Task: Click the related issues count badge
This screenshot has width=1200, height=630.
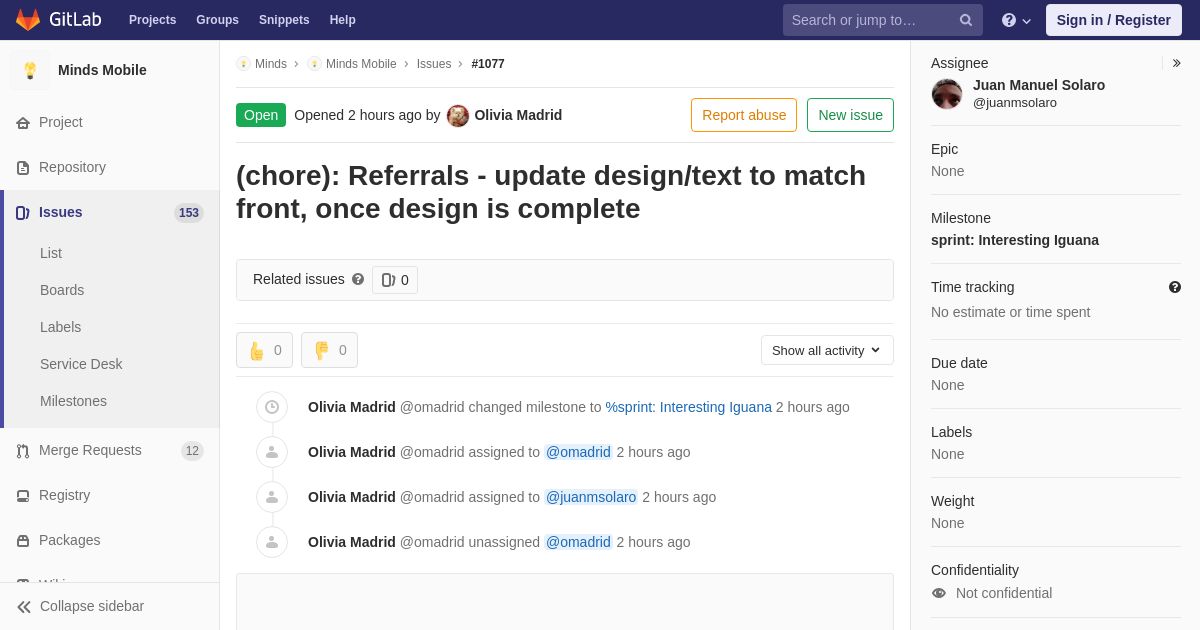Action: tap(395, 280)
